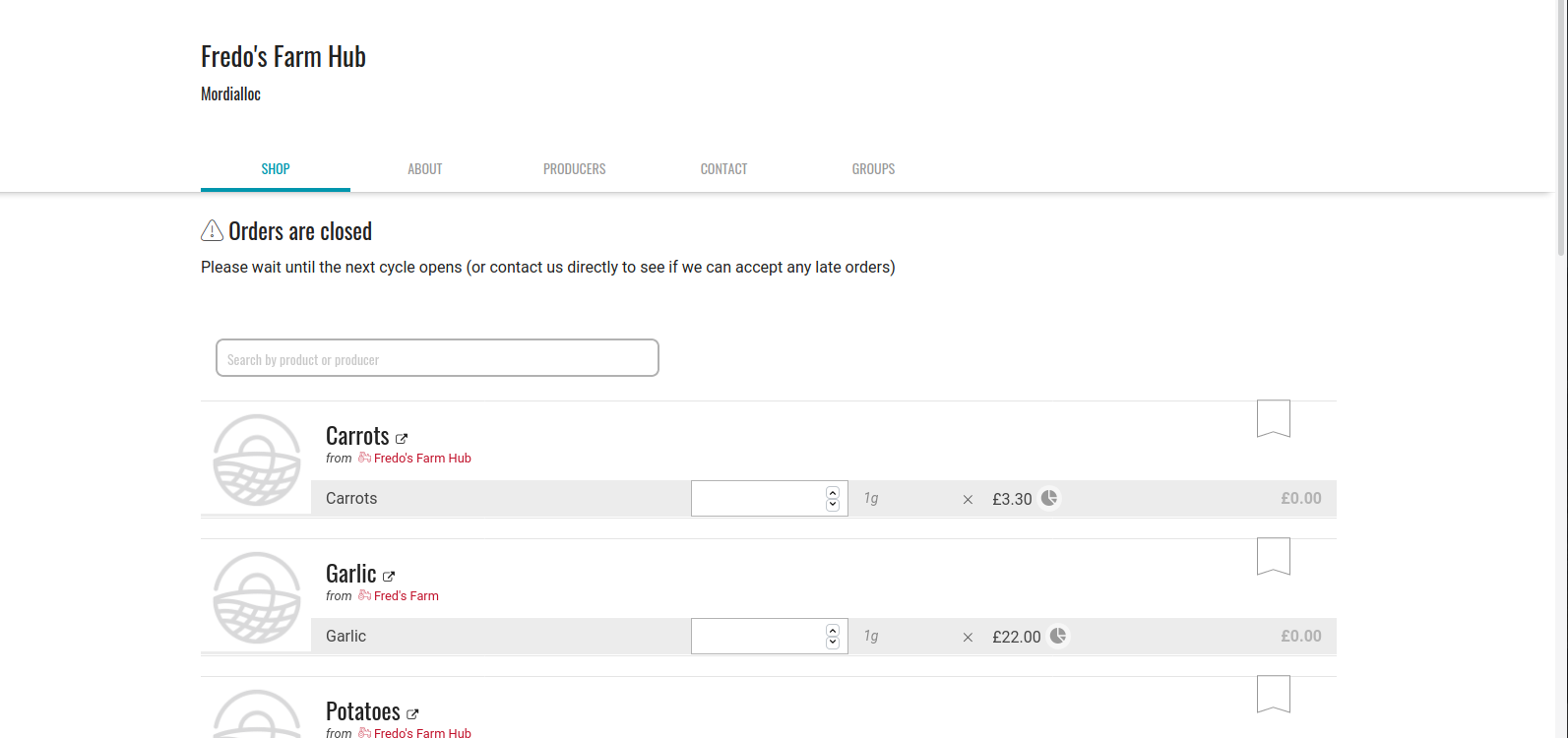
Task: Click the Garlic £22.00 unit price
Action: tap(1017, 637)
